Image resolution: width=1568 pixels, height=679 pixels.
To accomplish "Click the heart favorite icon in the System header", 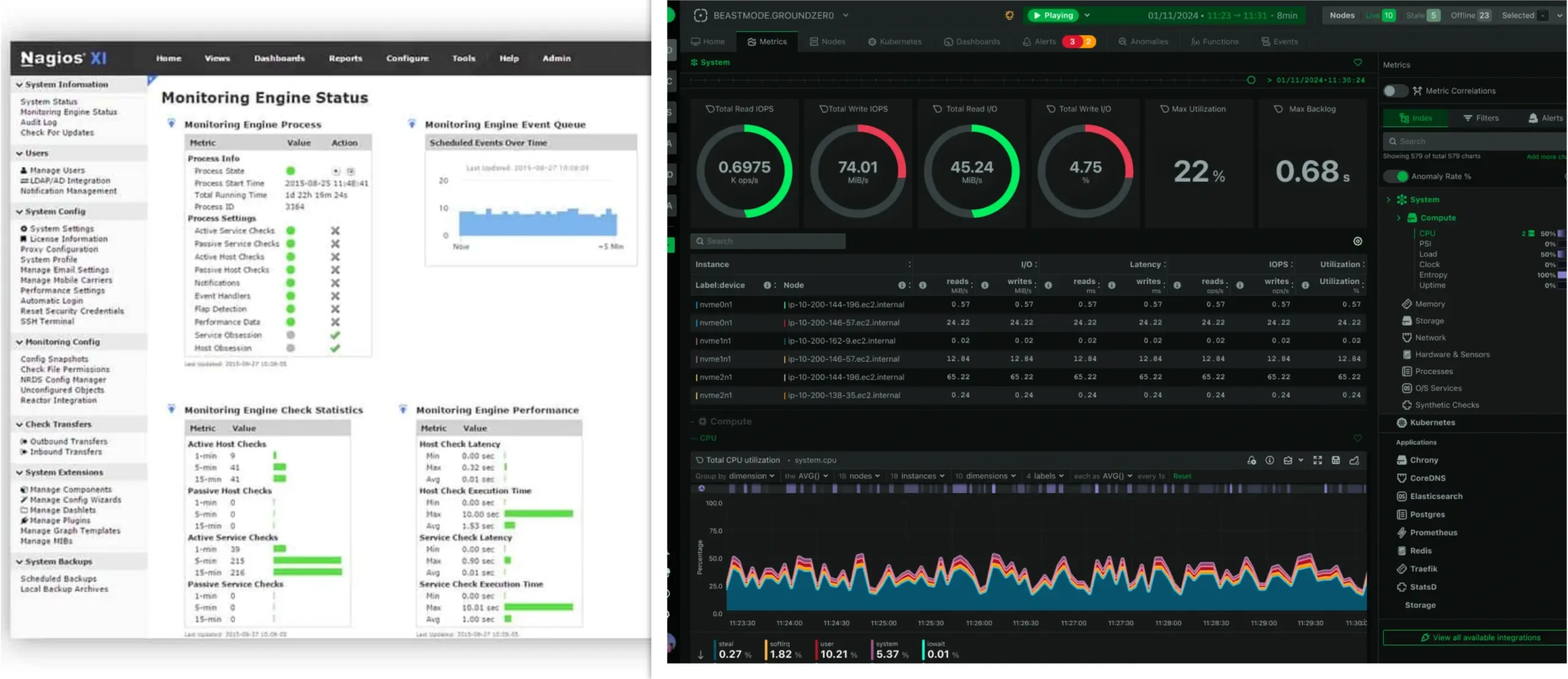I will (1358, 63).
